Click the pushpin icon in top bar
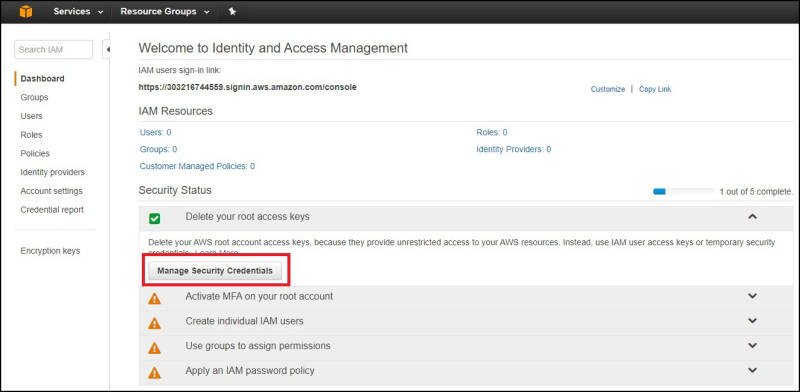Screen dimensions: 800x392 point(232,12)
